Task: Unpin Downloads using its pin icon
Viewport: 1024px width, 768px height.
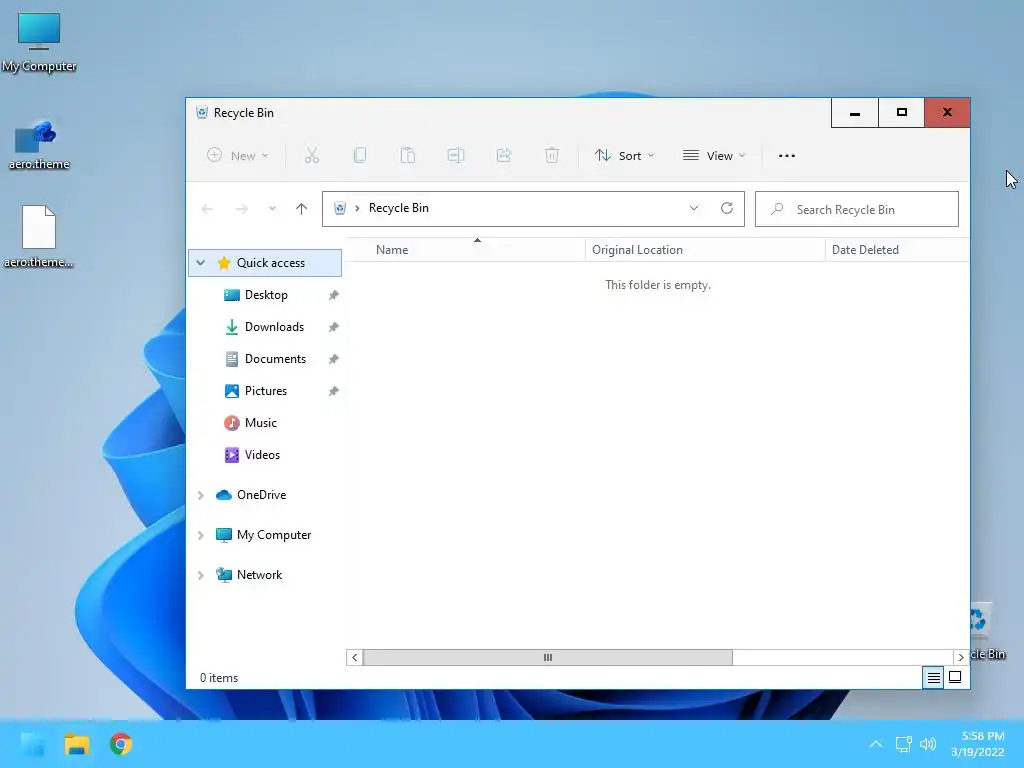Action: [x=334, y=327]
